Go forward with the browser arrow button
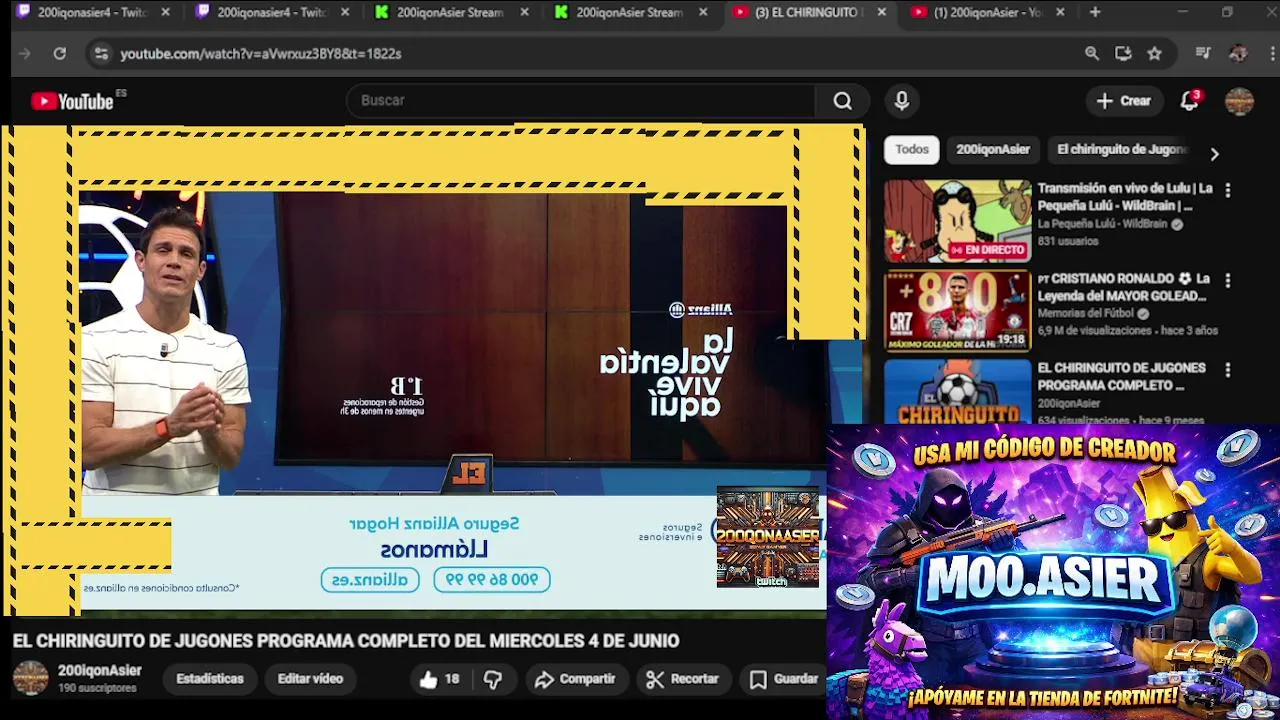 (x=25, y=53)
